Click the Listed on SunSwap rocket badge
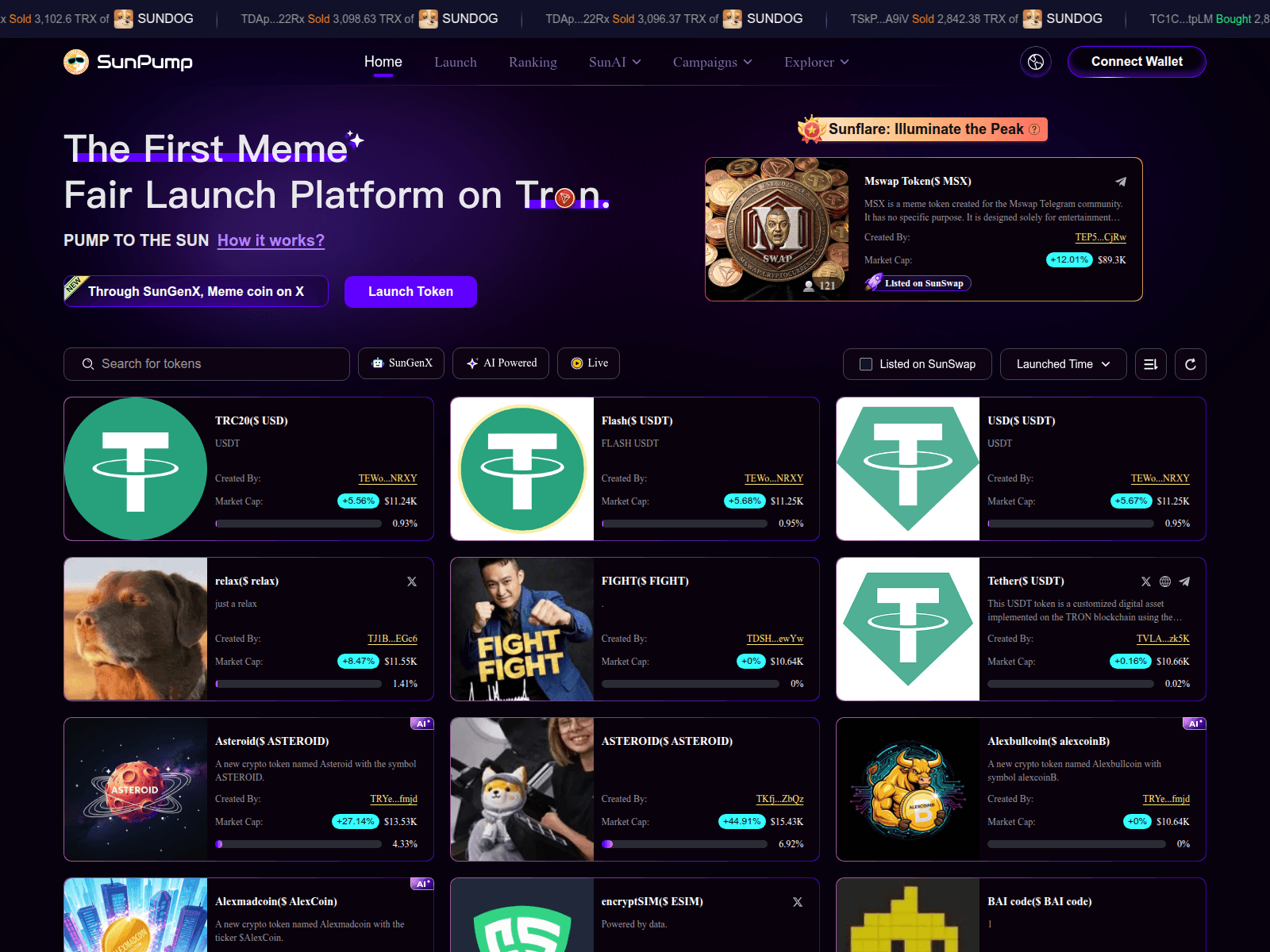This screenshot has width=1270, height=952. (918, 283)
